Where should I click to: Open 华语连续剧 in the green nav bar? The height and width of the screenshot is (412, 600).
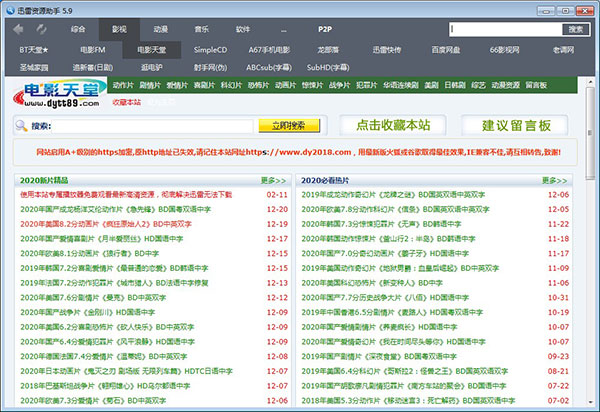click(401, 85)
